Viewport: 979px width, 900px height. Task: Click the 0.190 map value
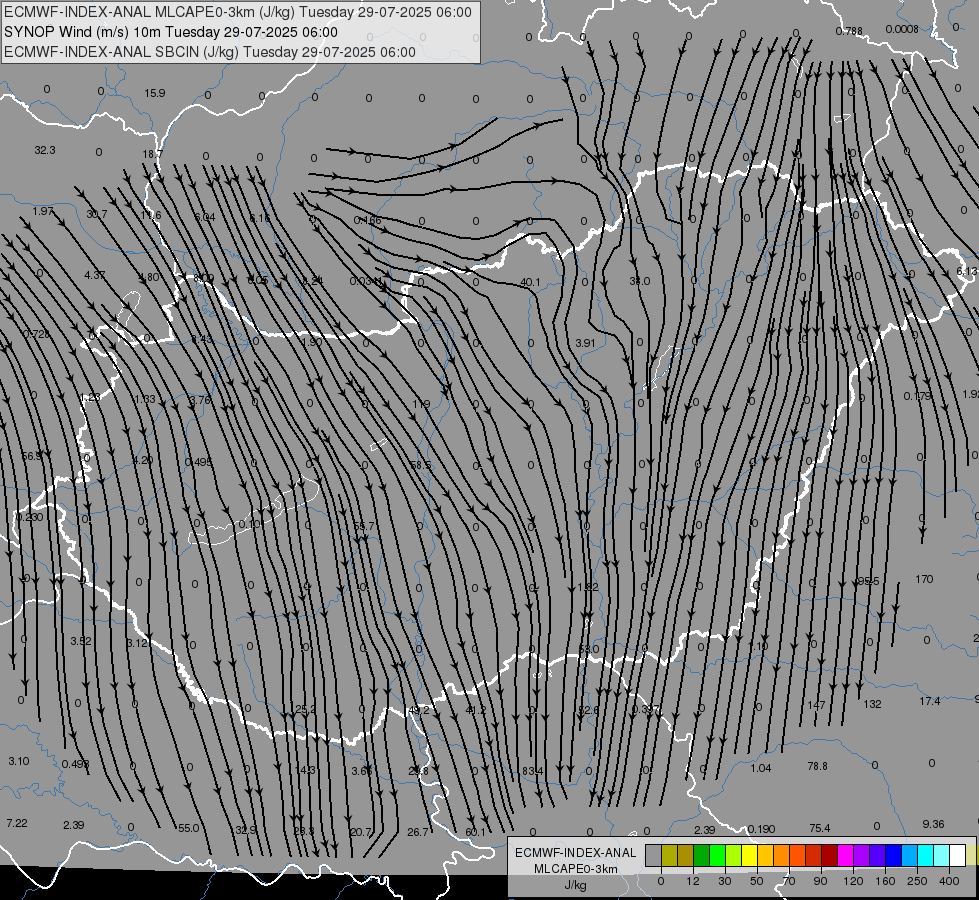(x=761, y=829)
